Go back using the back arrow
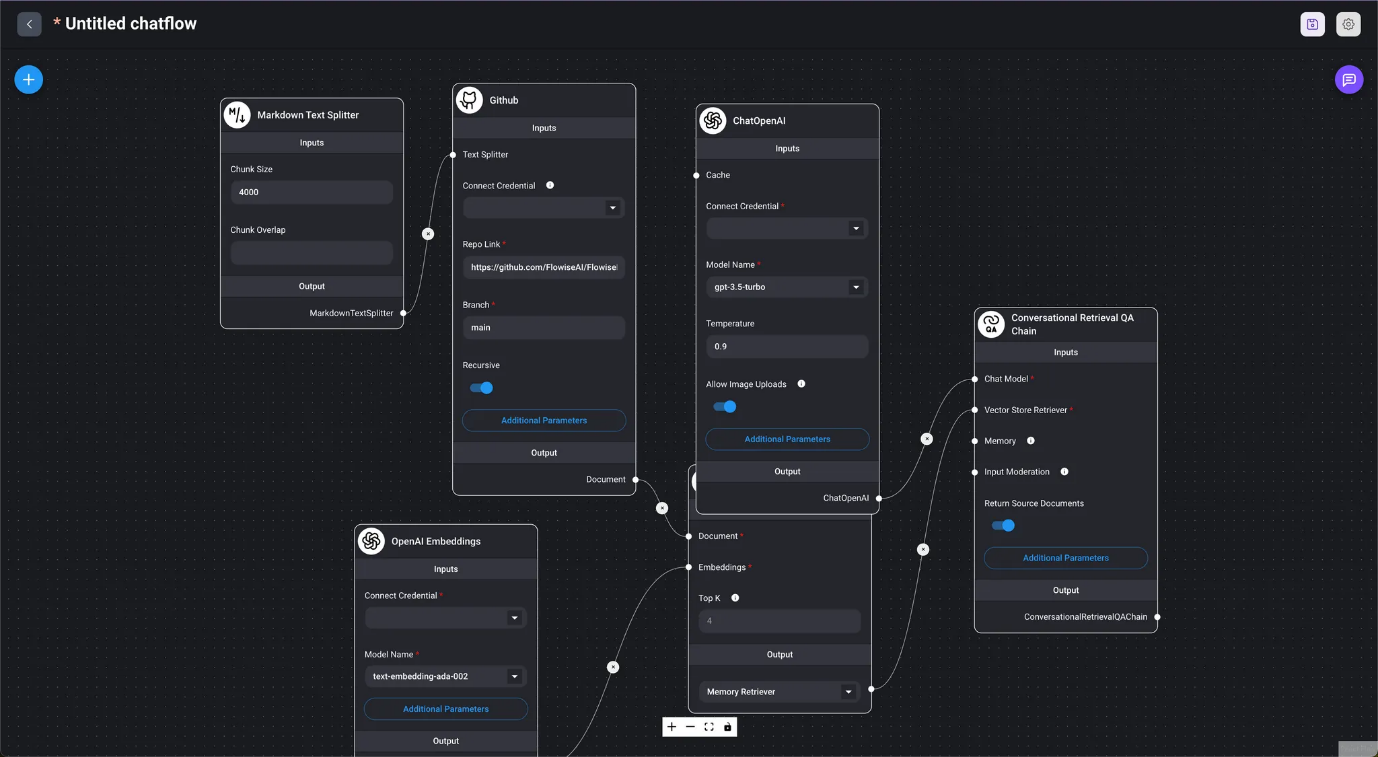The image size is (1378, 757). point(29,24)
